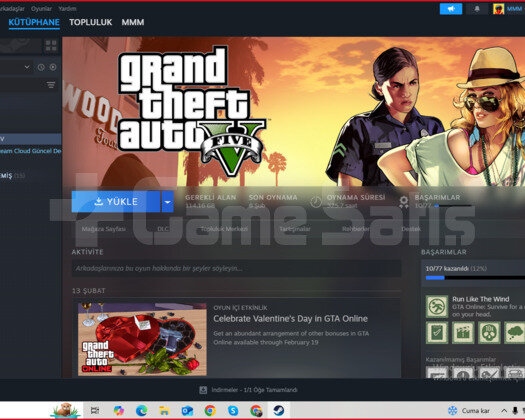Open Copilot from the taskbar
This screenshot has height=420, width=525.
point(119,410)
